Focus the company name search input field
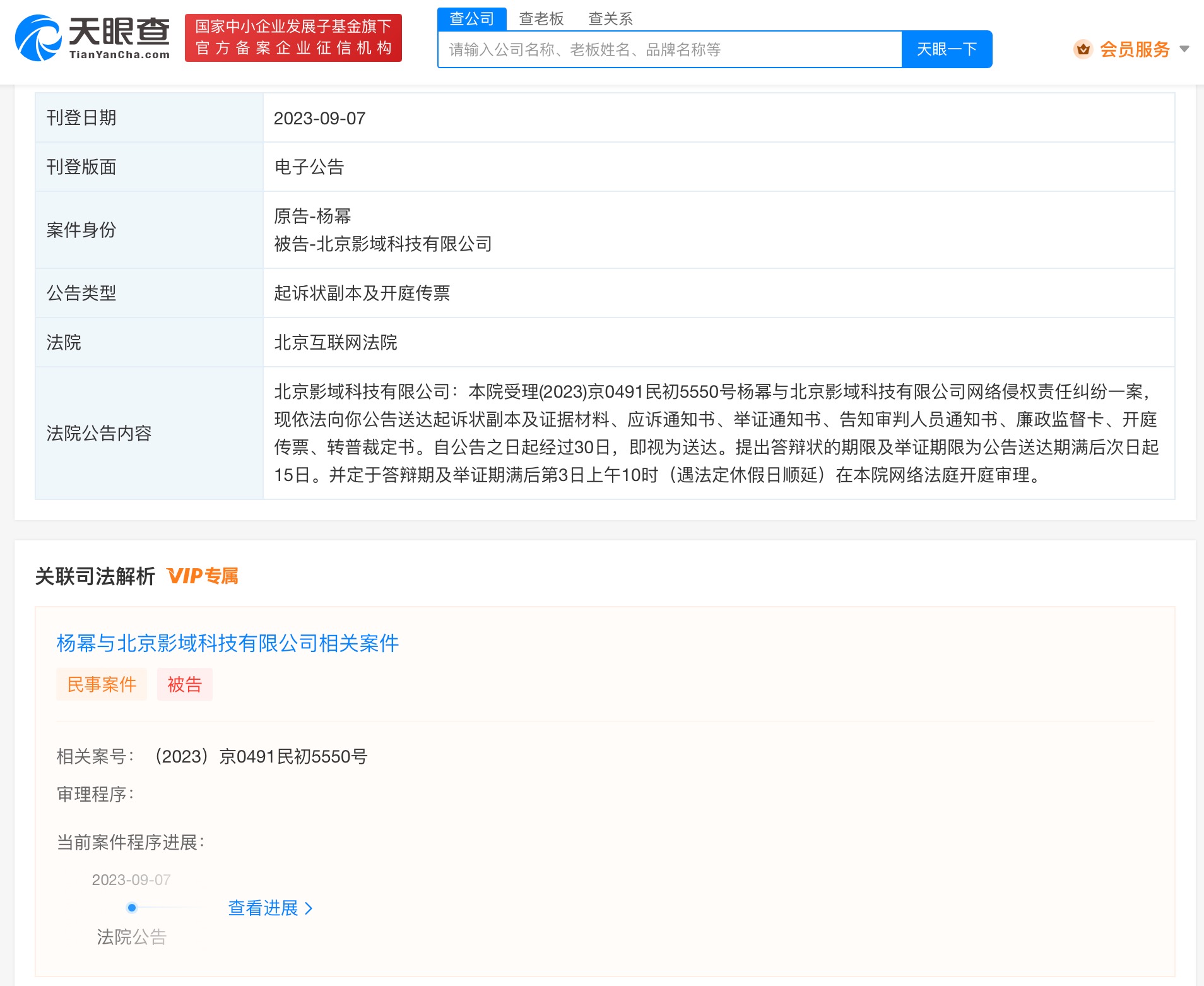This screenshot has height=986, width=1204. (x=669, y=49)
